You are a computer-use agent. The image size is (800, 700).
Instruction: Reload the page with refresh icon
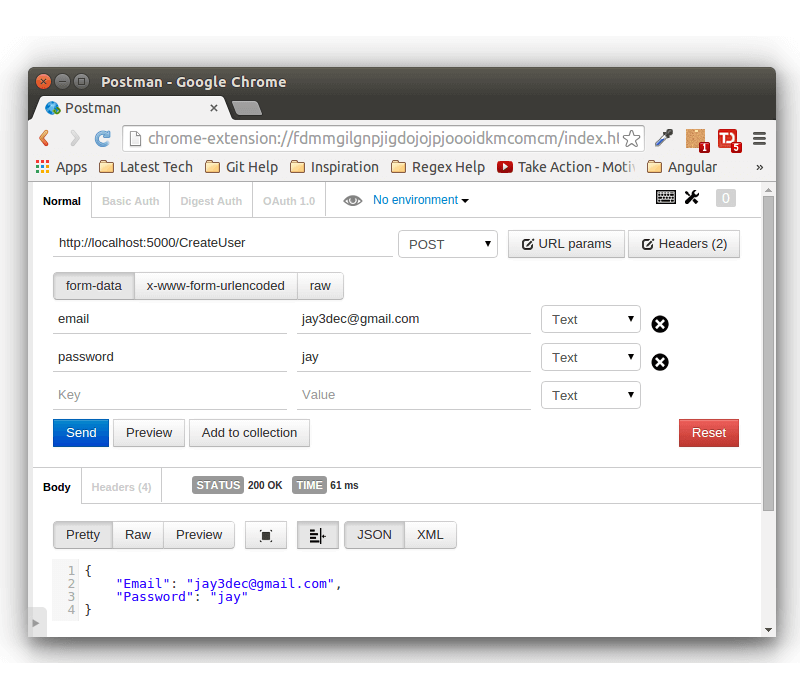pyautogui.click(x=103, y=138)
